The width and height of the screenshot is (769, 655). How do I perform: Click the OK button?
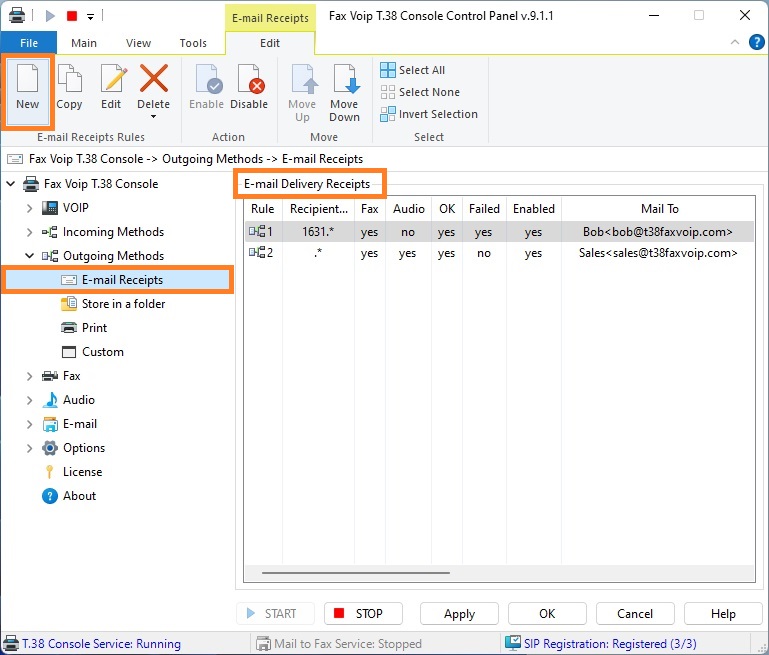[x=547, y=614]
